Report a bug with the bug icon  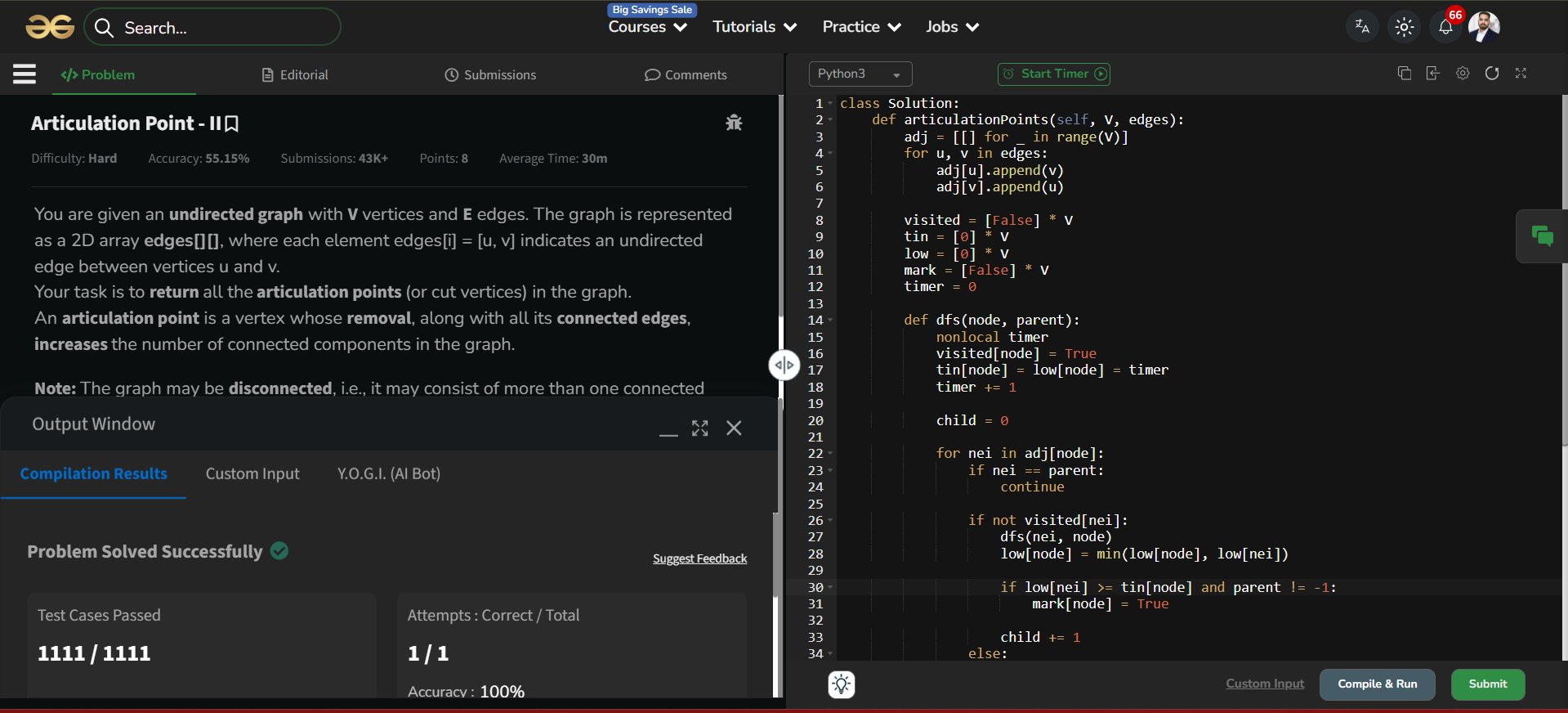click(x=734, y=123)
